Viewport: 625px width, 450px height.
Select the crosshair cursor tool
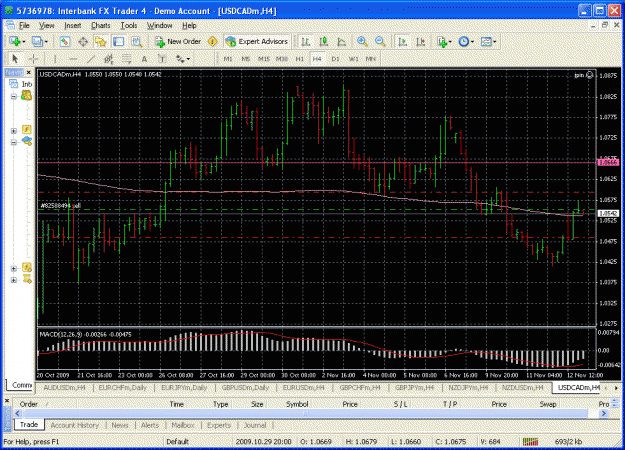pyautogui.click(x=34, y=59)
